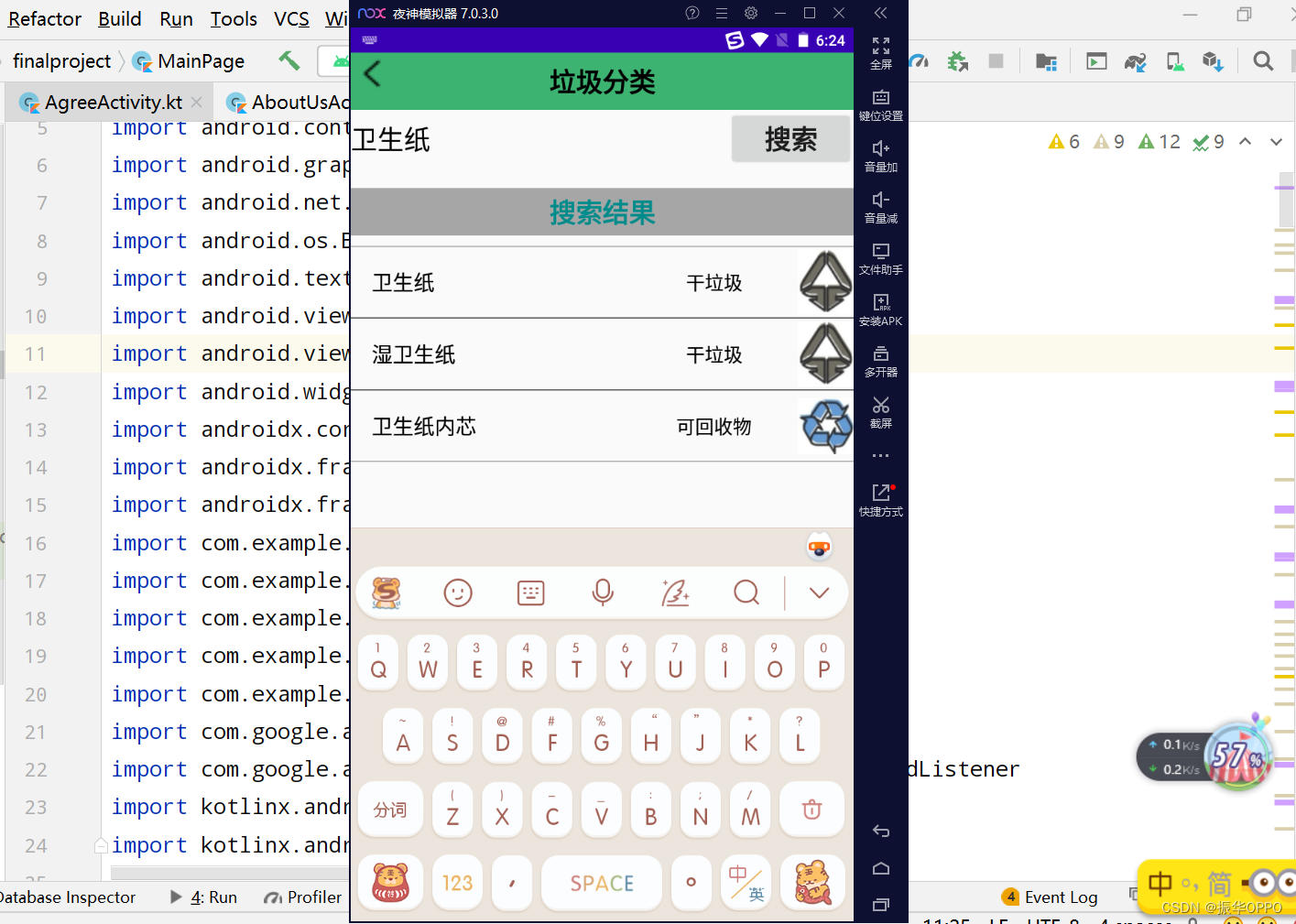Tap the dry-waste icon beside 湿卫生纸
This screenshot has width=1296, height=924.
[x=825, y=354]
